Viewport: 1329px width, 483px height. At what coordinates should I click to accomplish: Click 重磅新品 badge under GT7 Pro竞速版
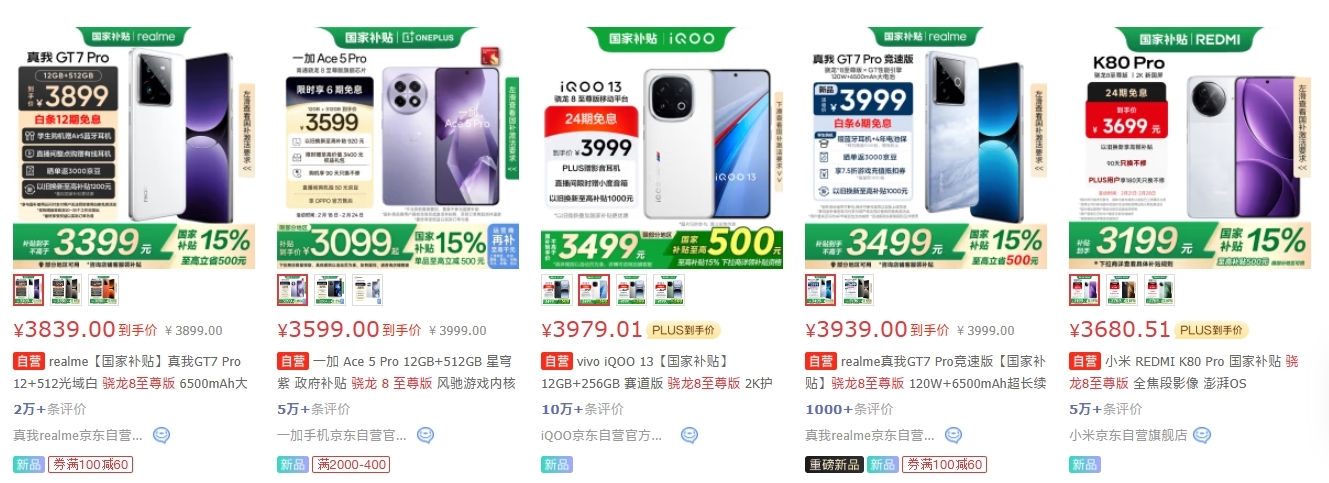point(833,464)
